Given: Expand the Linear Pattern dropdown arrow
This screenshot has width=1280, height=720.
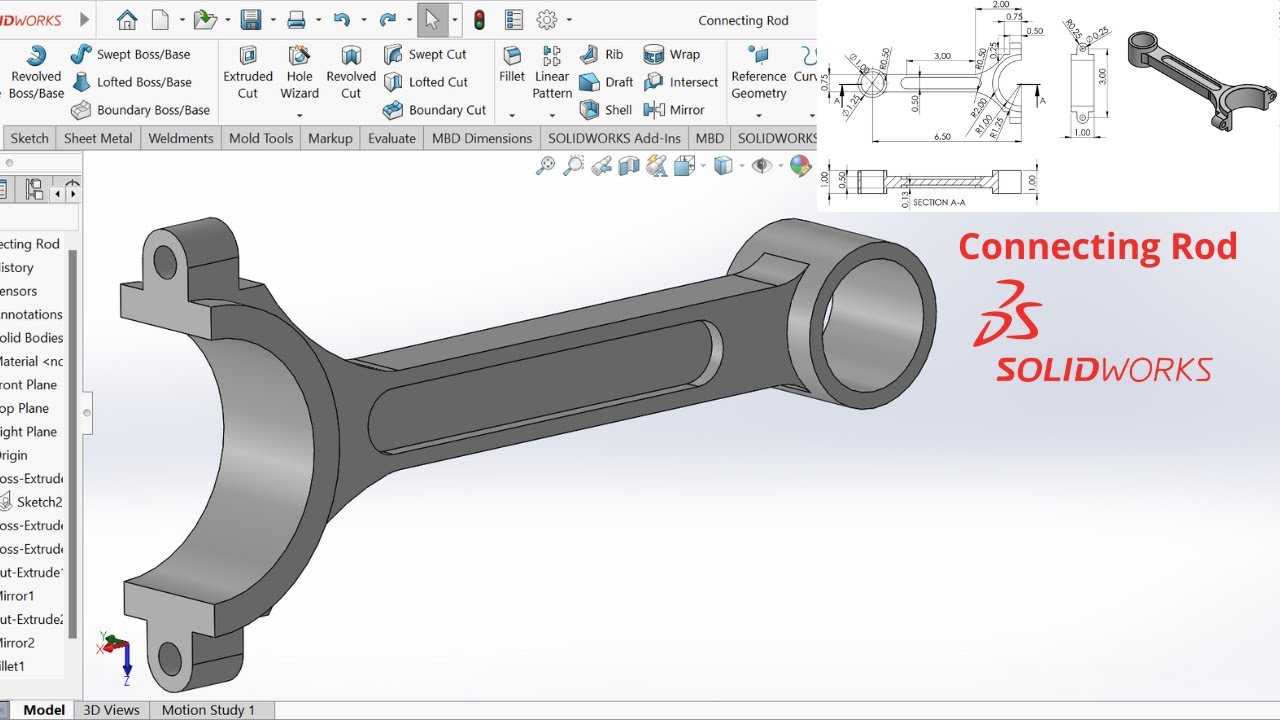Looking at the screenshot, I should [x=552, y=115].
